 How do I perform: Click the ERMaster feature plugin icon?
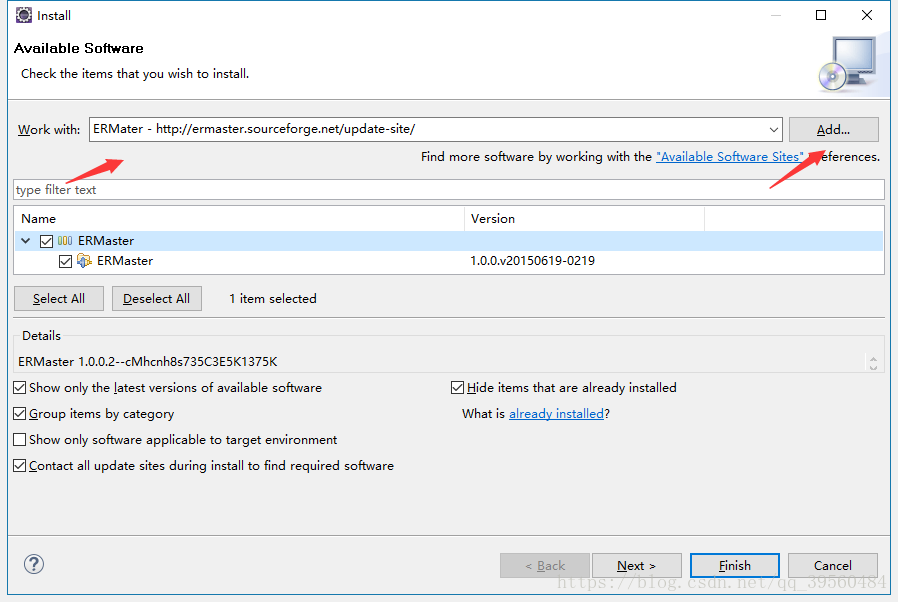84,261
